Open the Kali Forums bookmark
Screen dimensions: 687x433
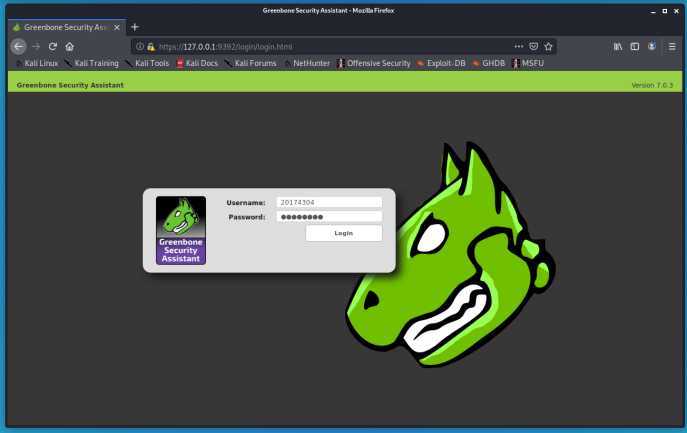pos(251,63)
